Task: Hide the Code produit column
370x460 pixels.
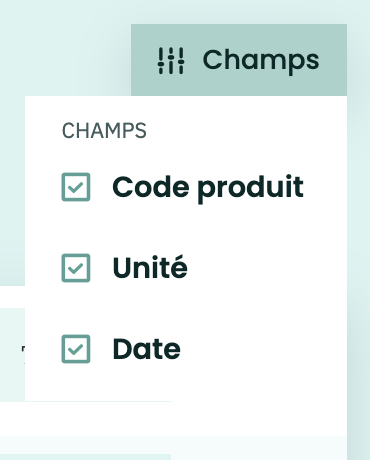Action: 76,187
